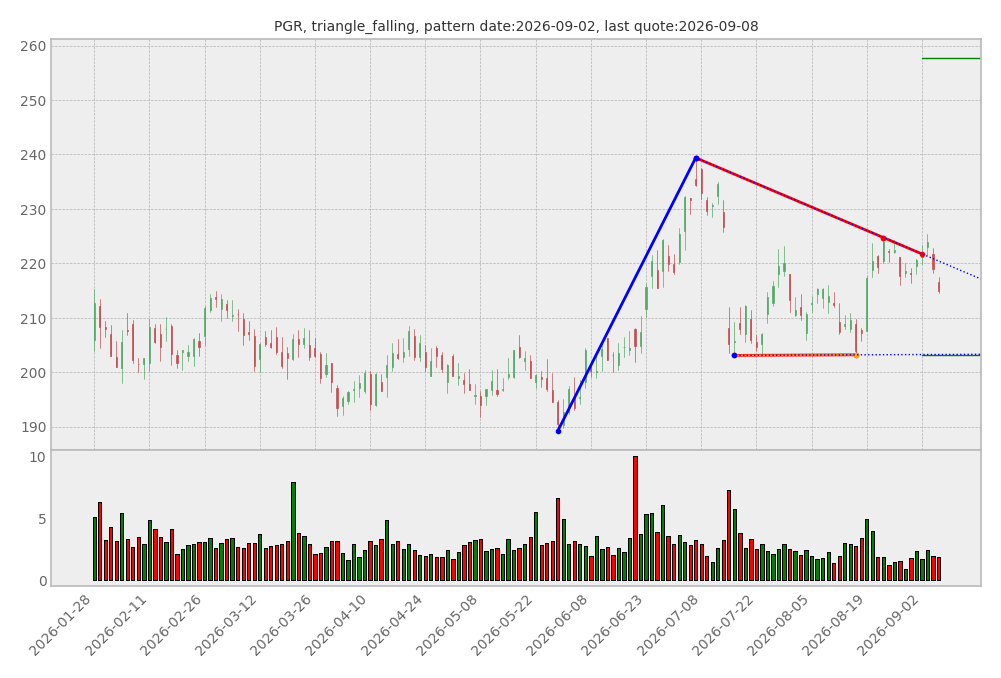
Task: Click the red dot on descending trendline near 225
Action: (884, 238)
